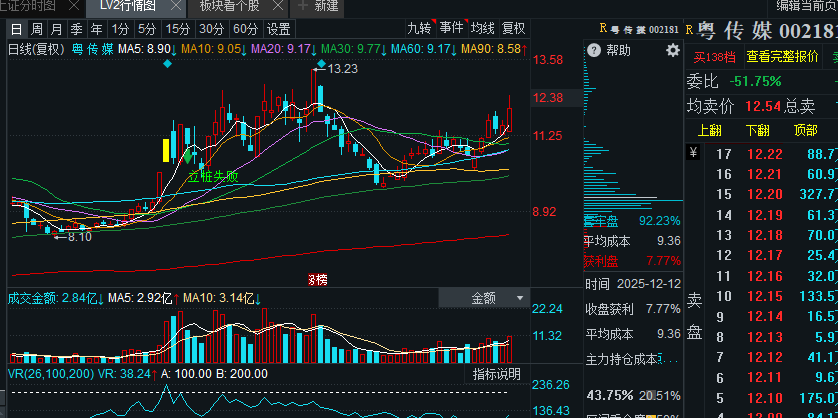Select sell level 17 price 12.22
This screenshot has height=418, width=838.
coord(765,154)
